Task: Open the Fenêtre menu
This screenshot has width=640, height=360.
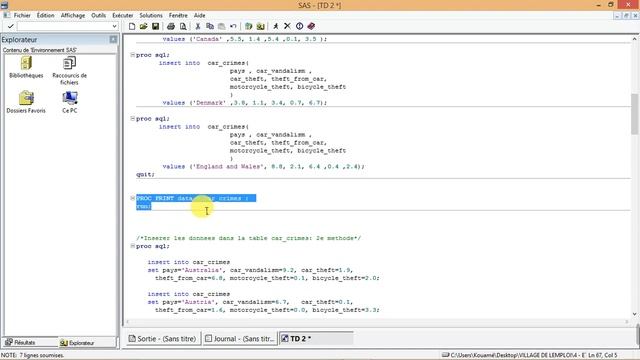Action: (x=178, y=15)
